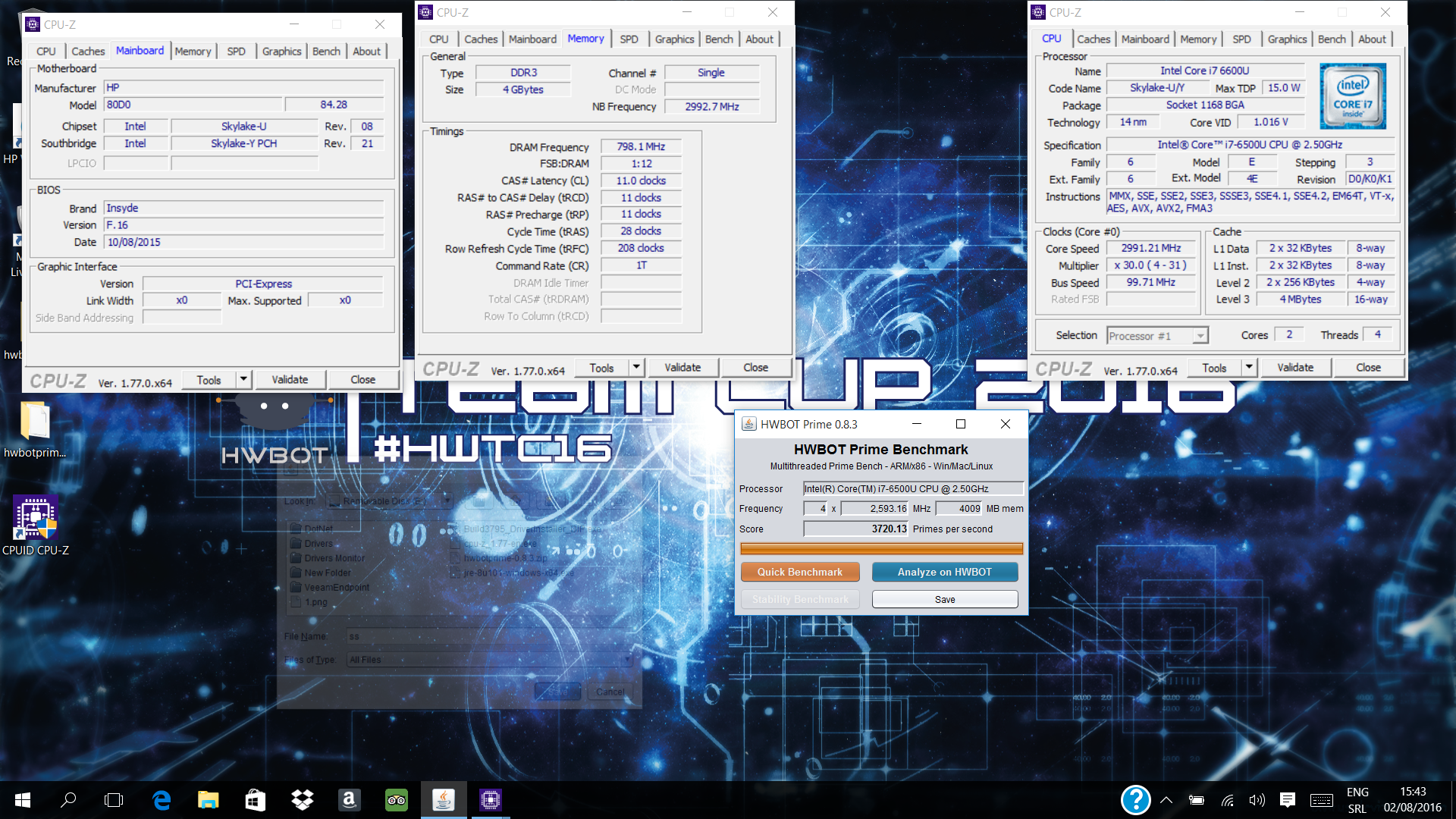Switch to Bench tab in CPU window
Screen dimensions: 1456x819
(1332, 39)
